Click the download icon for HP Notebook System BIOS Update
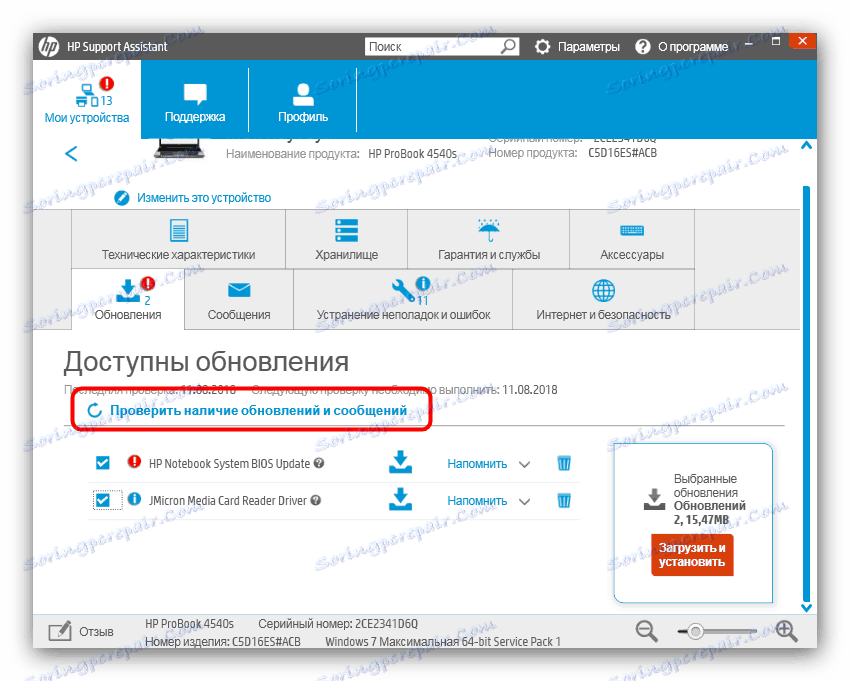Viewport: 850px width, 681px height. tap(400, 463)
